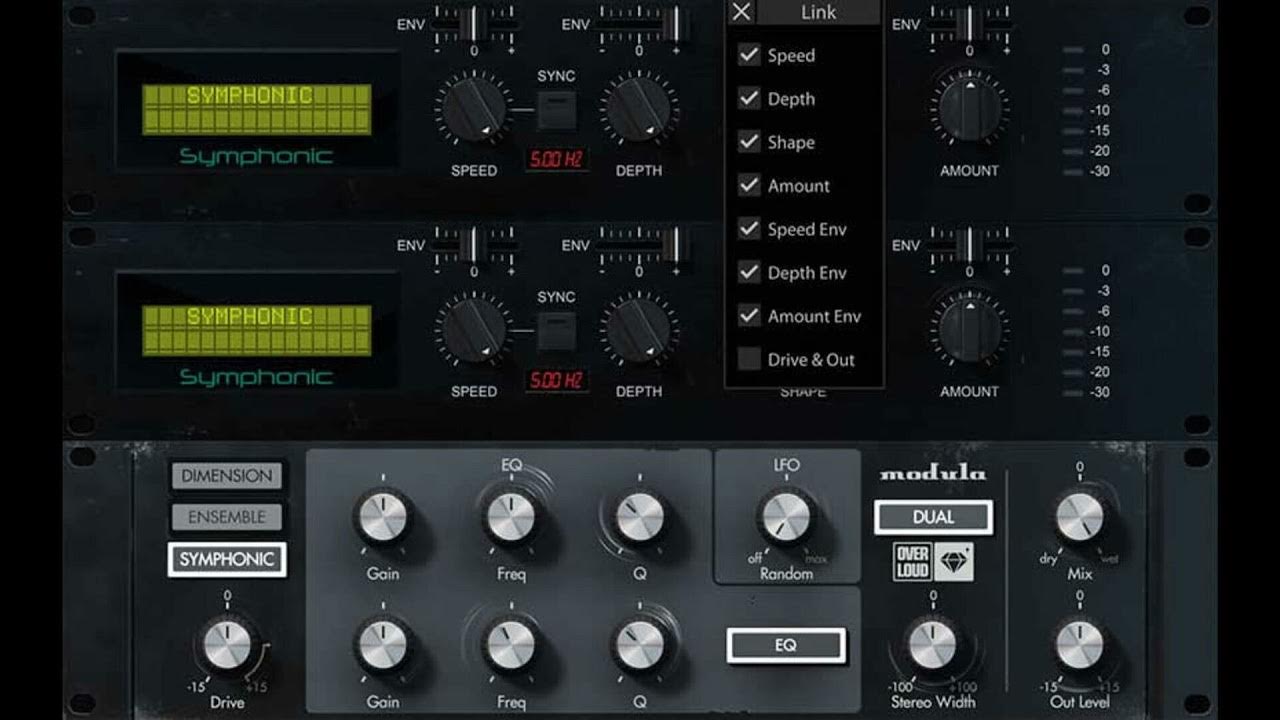Select the ENSEMBLE mode button

(x=226, y=517)
